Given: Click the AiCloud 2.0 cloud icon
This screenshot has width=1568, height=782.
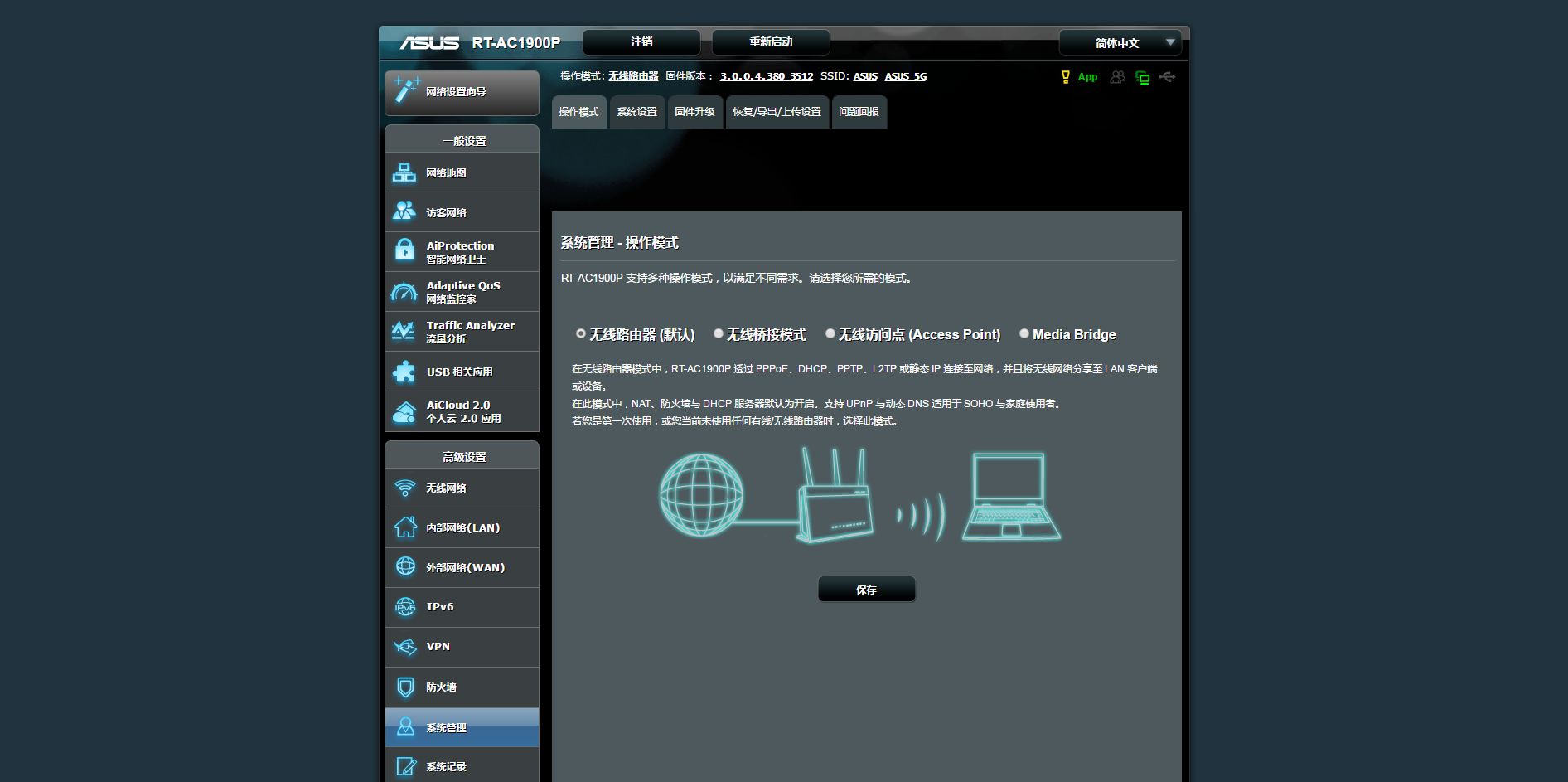Looking at the screenshot, I should click(x=404, y=411).
